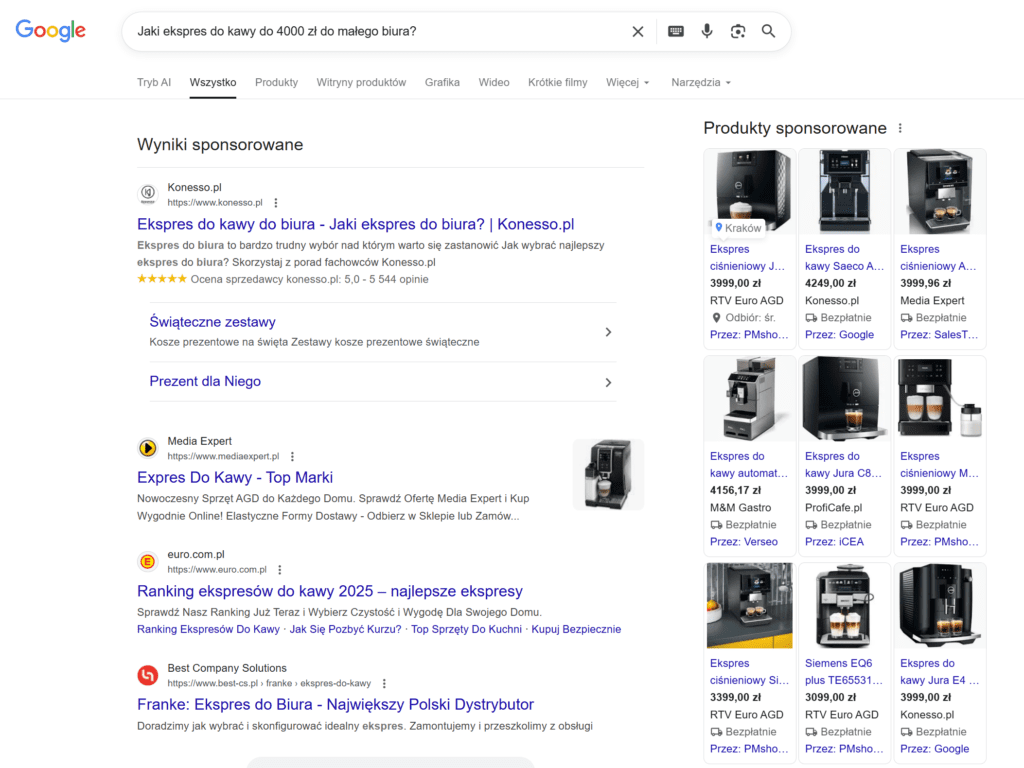Screen dimensions: 1024x768
Task: Open the on-screen keyboard icon
Action: coord(675,31)
